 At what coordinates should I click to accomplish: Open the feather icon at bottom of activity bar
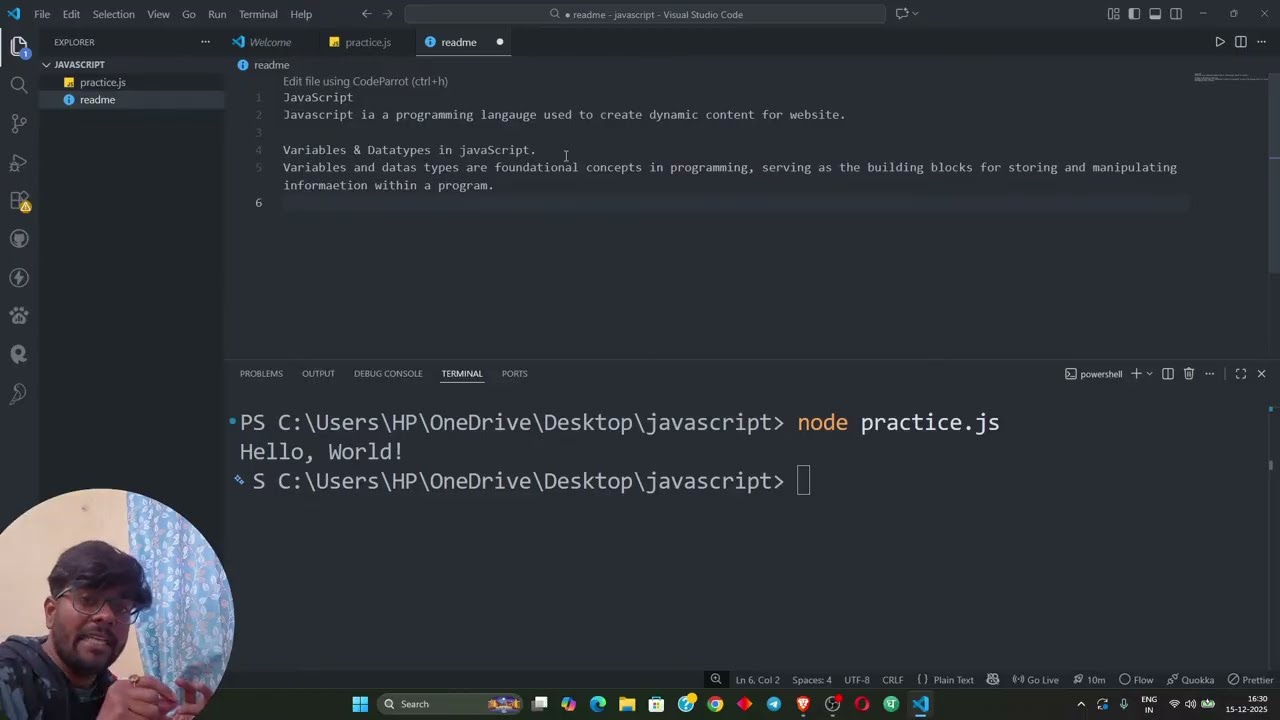[x=18, y=394]
